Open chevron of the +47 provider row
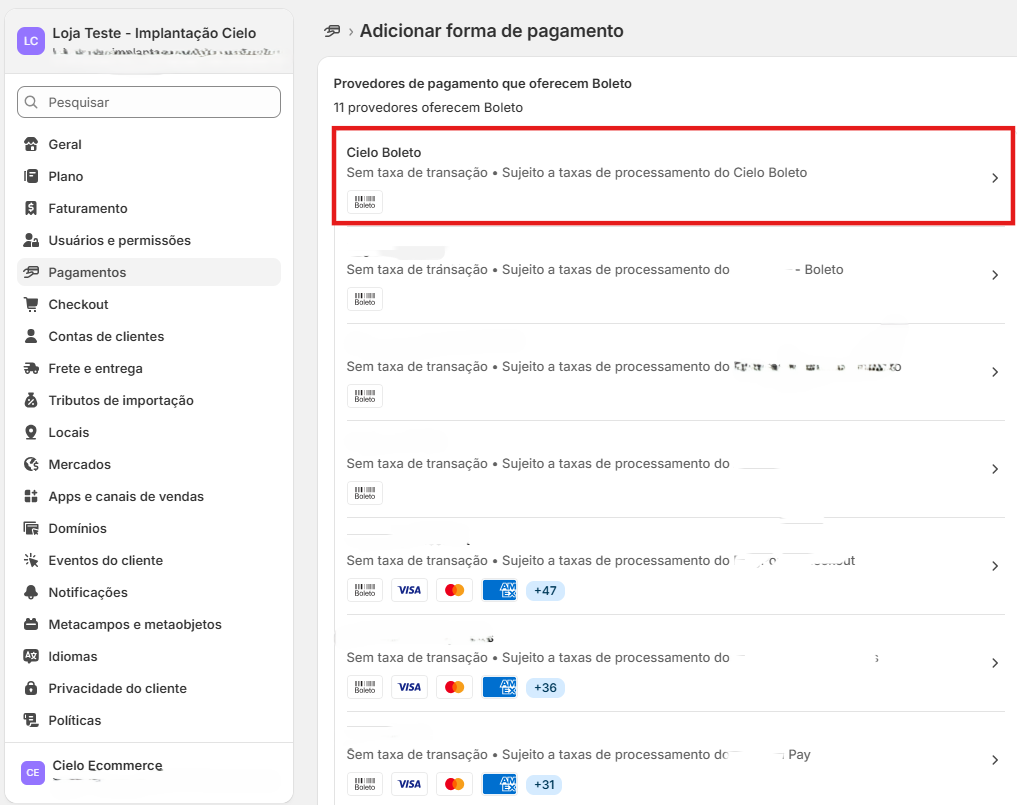The width and height of the screenshot is (1017, 805). (x=995, y=566)
